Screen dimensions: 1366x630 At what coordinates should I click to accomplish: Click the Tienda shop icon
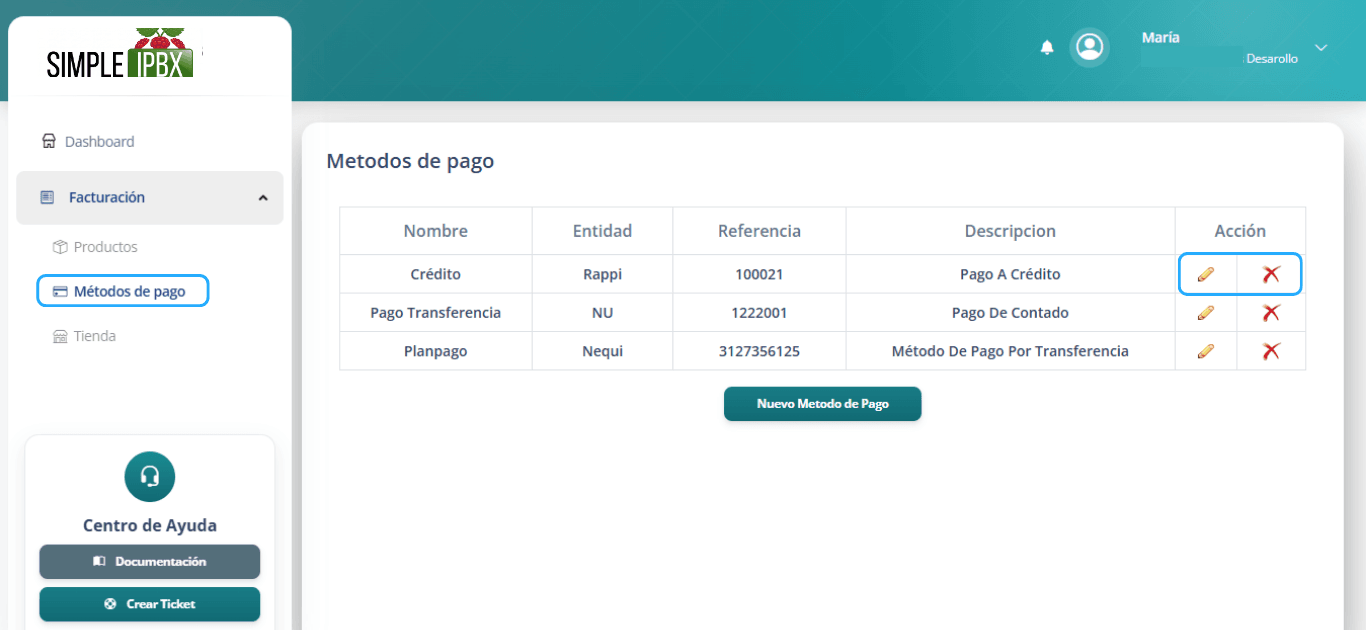[x=60, y=337]
